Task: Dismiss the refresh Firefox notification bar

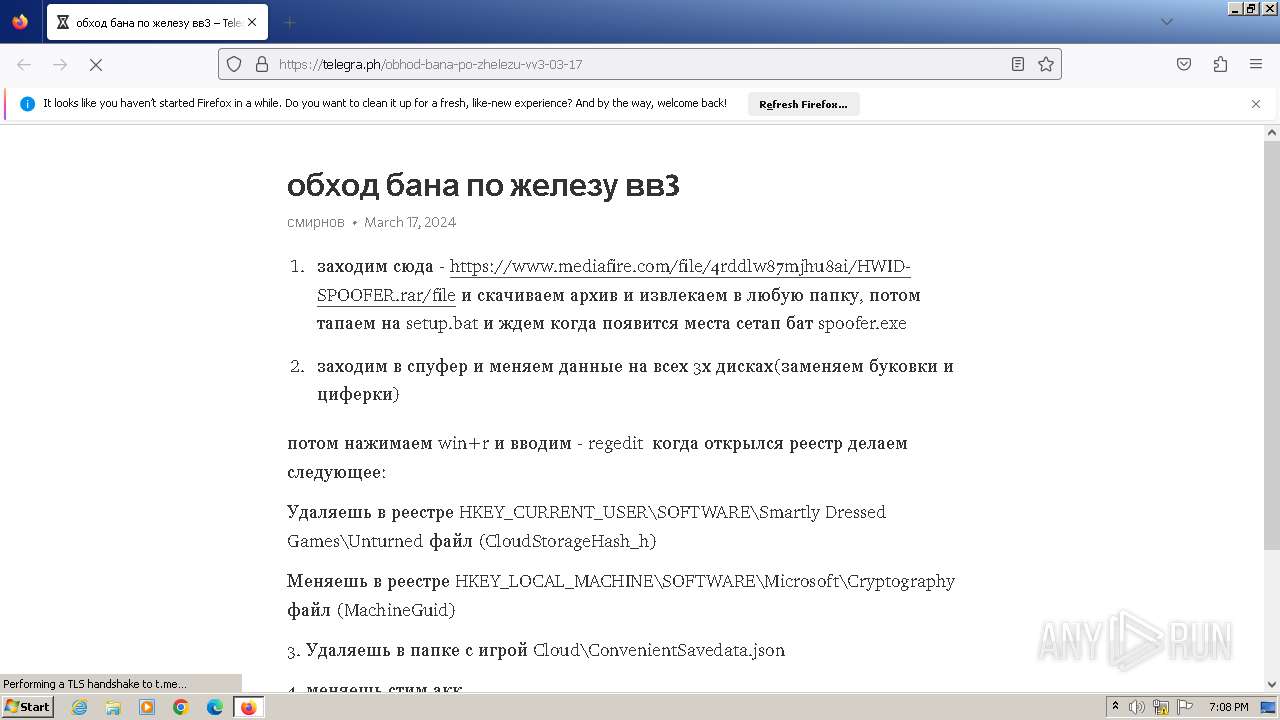Action: [x=1256, y=104]
